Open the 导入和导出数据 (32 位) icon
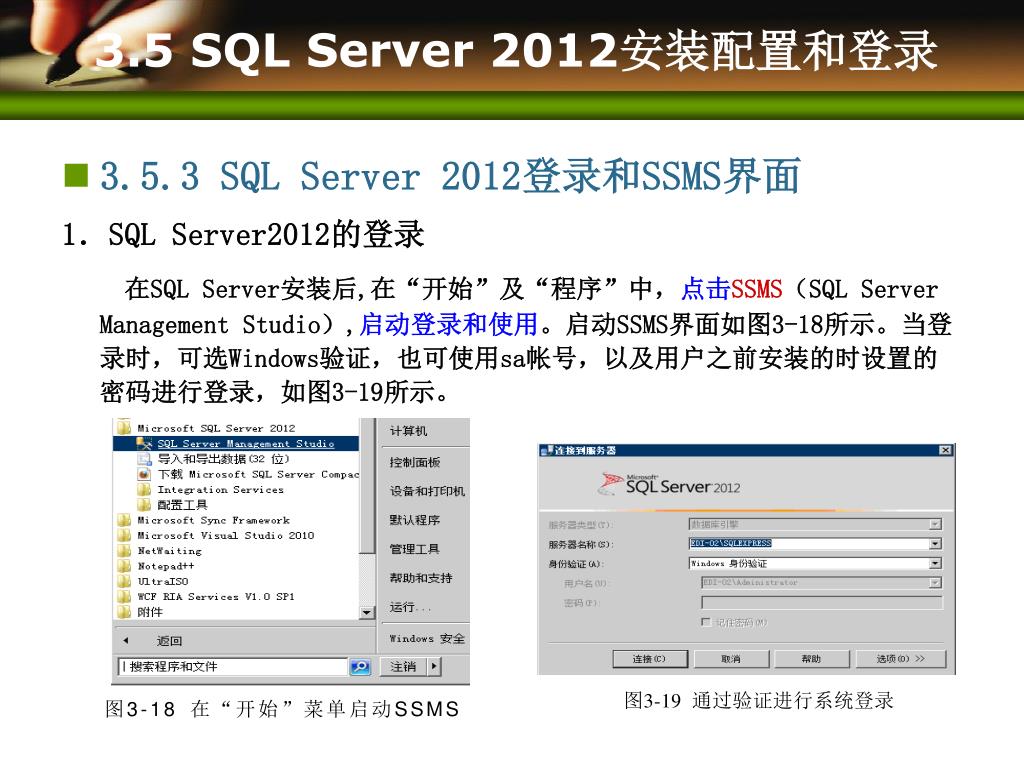1024x768 pixels. (145, 459)
